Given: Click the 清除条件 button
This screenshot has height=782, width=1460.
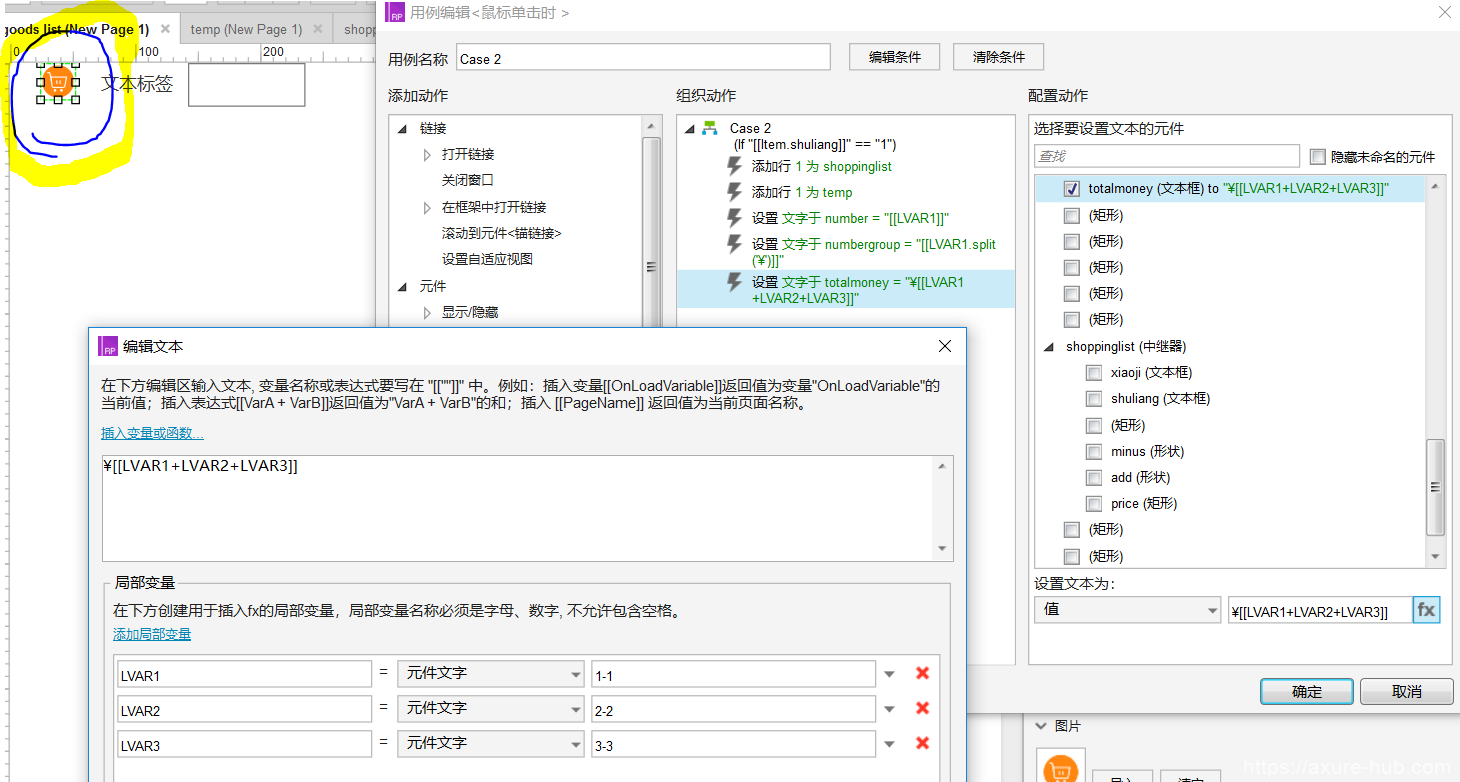Looking at the screenshot, I should tap(999, 57).
